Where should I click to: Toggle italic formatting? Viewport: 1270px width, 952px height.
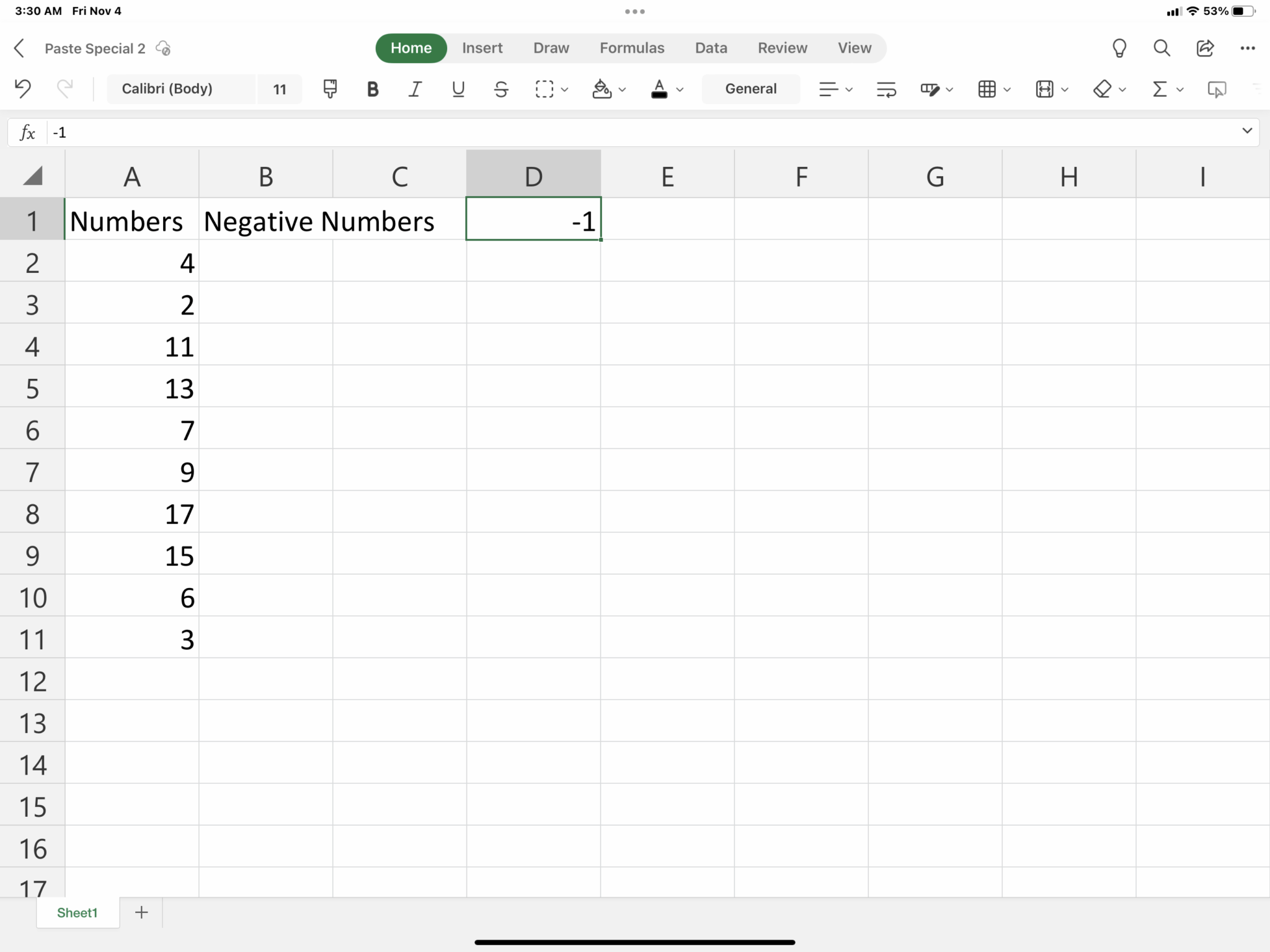[x=414, y=89]
